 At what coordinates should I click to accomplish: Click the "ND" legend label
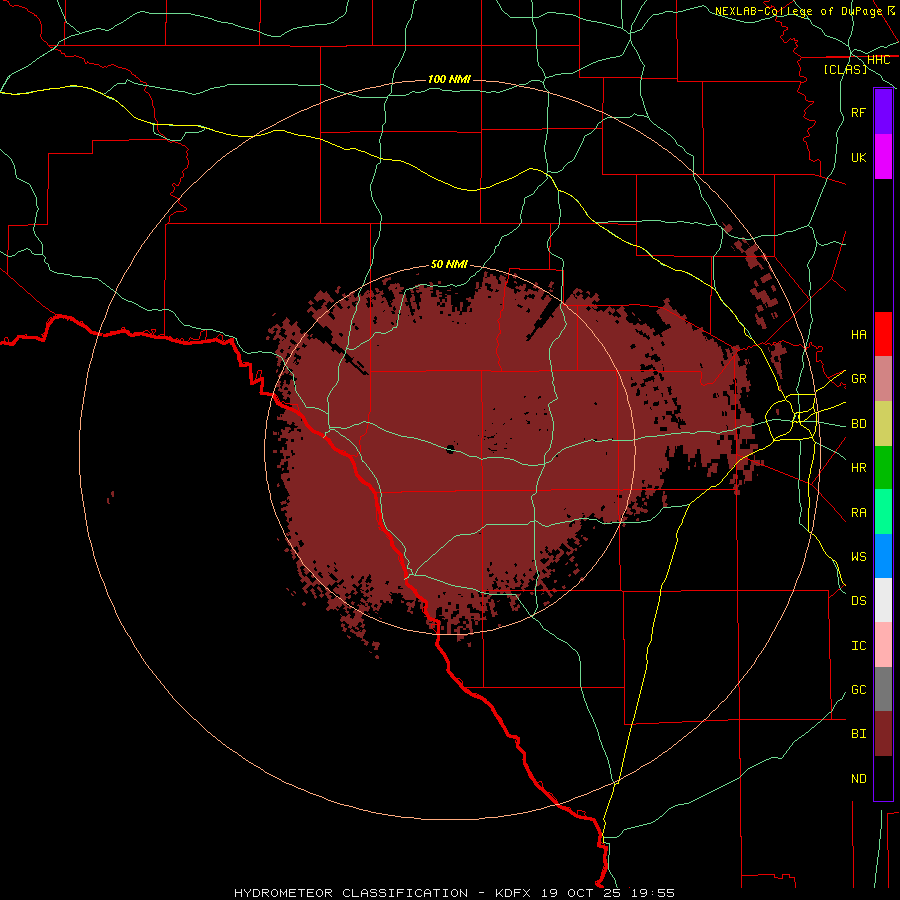[x=858, y=778]
